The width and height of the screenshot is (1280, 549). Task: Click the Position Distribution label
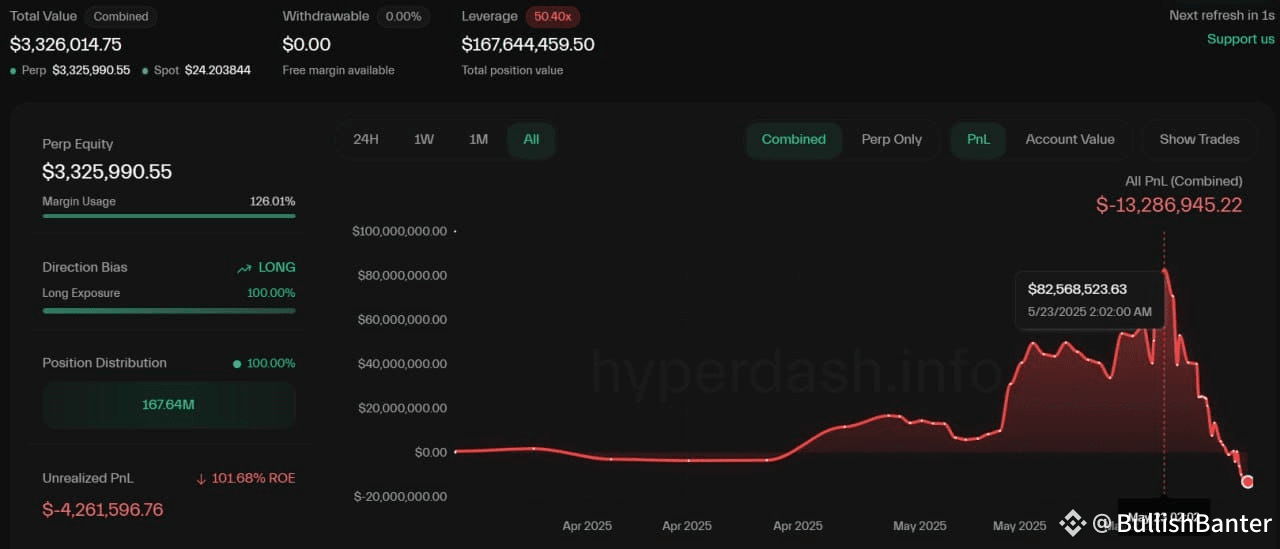coord(104,362)
